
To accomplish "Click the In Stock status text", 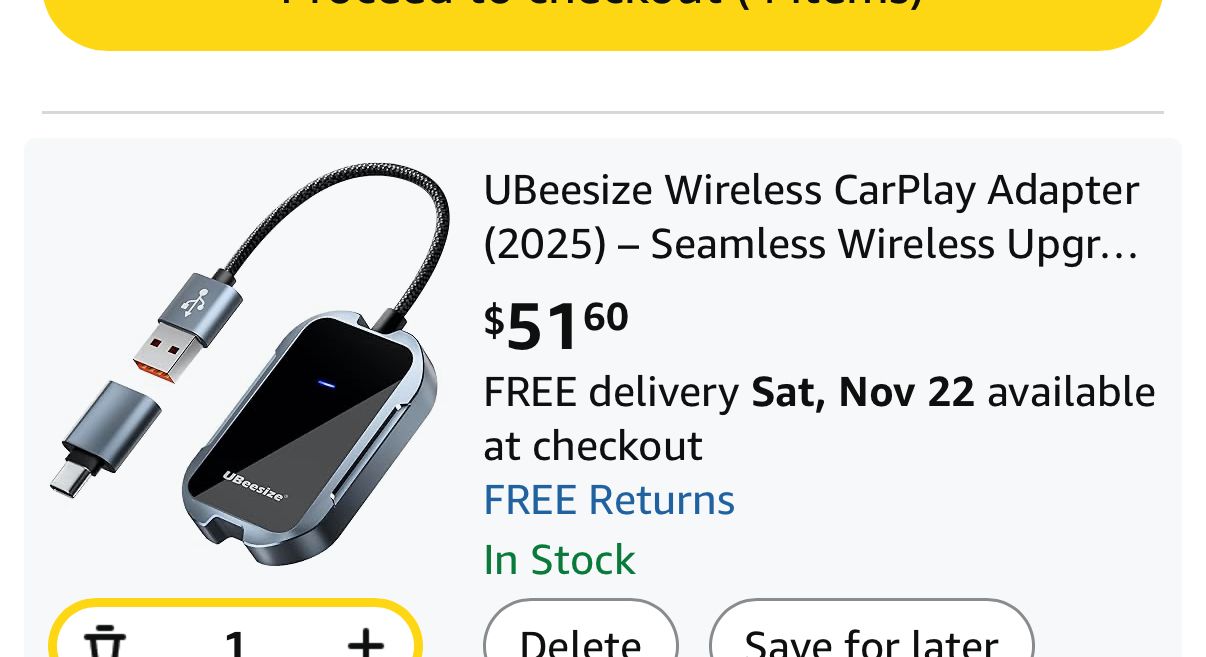I will [559, 560].
